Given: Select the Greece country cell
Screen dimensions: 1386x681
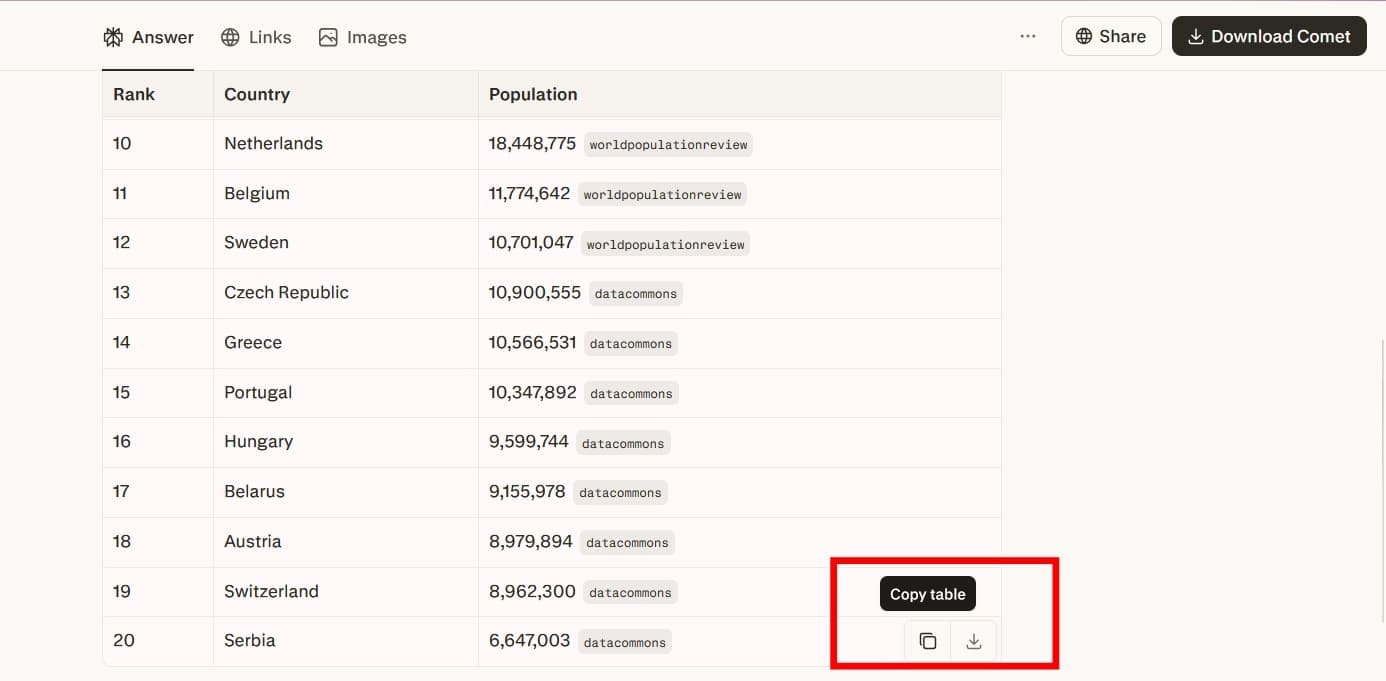Looking at the screenshot, I should click(346, 342).
